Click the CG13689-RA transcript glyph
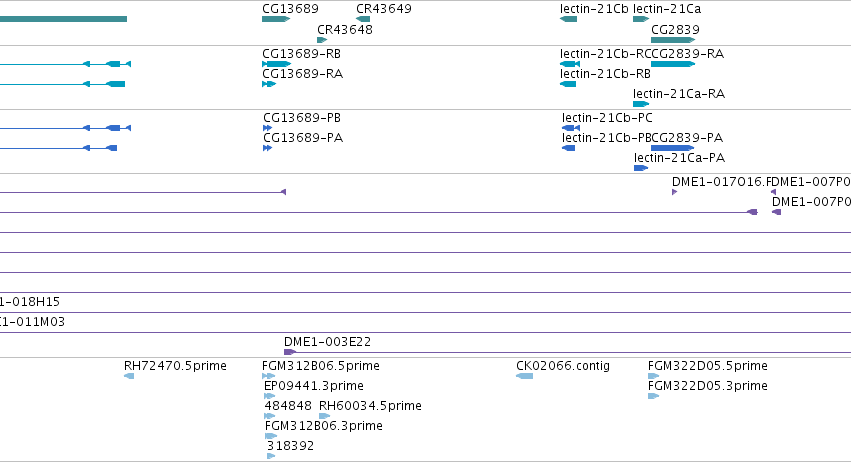The image size is (851, 462). pos(269,84)
